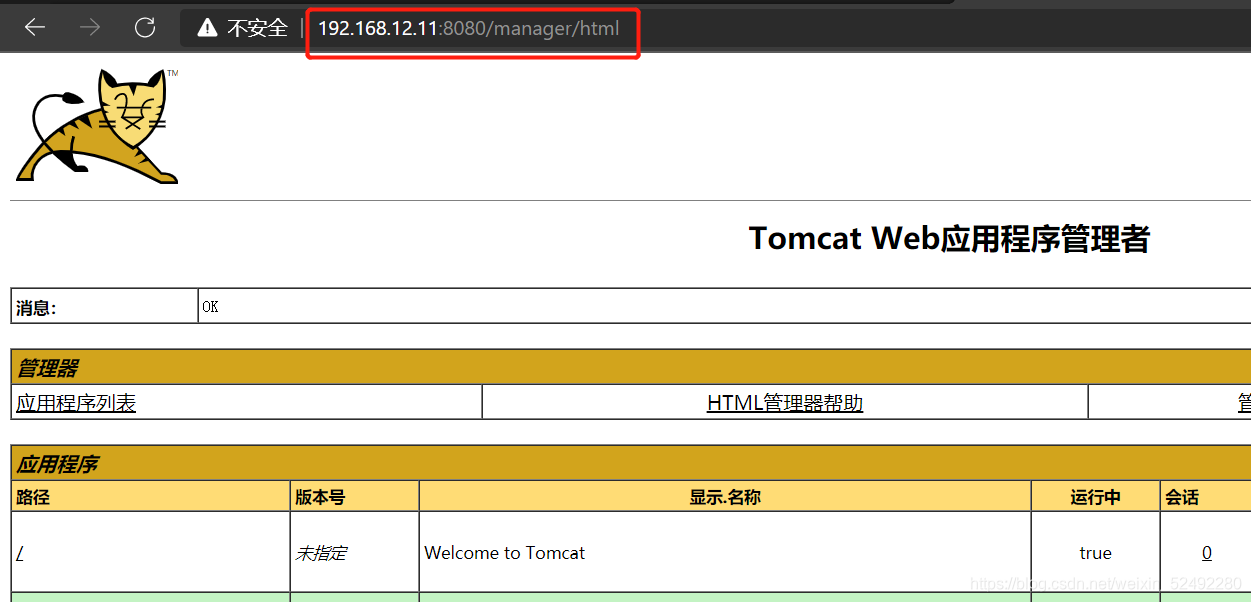Click the Tomcat cat logo
Viewport: 1251px width, 602px height.
pos(97,126)
